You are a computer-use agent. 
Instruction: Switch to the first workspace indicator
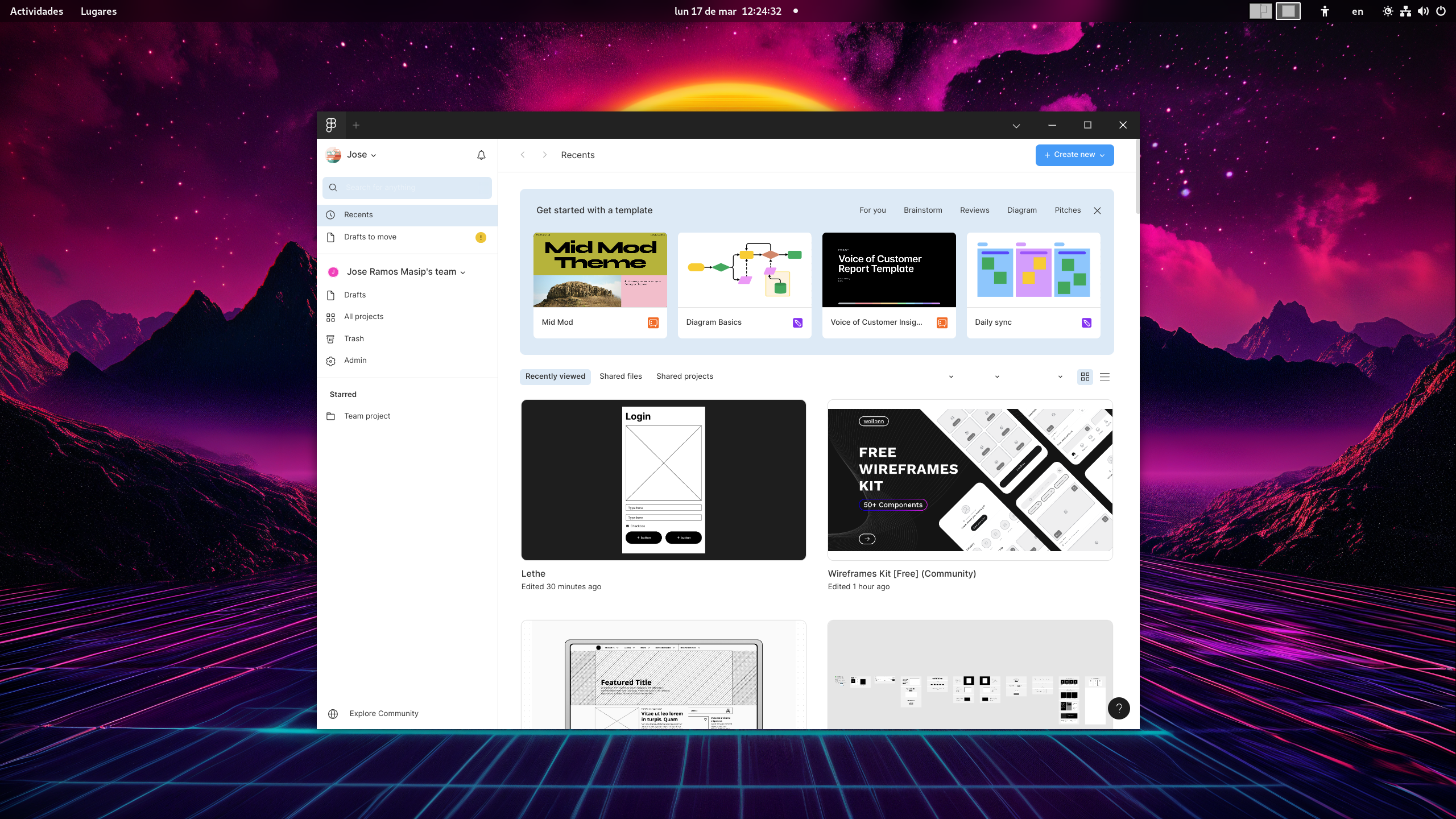pyautogui.click(x=1260, y=11)
